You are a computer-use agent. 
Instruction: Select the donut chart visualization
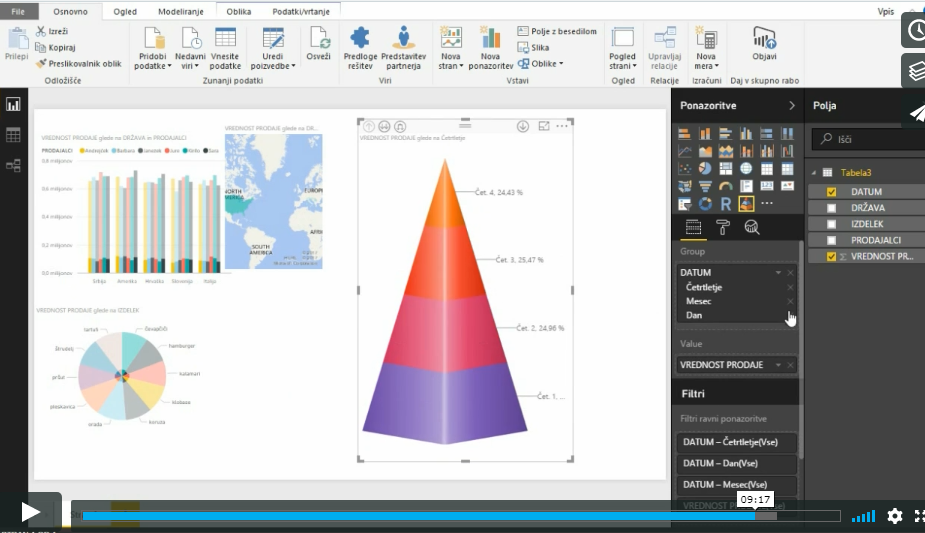(705, 204)
